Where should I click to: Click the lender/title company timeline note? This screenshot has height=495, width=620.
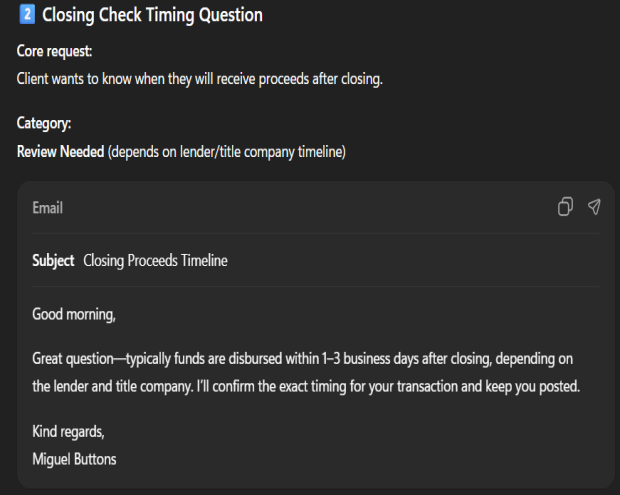pyautogui.click(x=228, y=152)
